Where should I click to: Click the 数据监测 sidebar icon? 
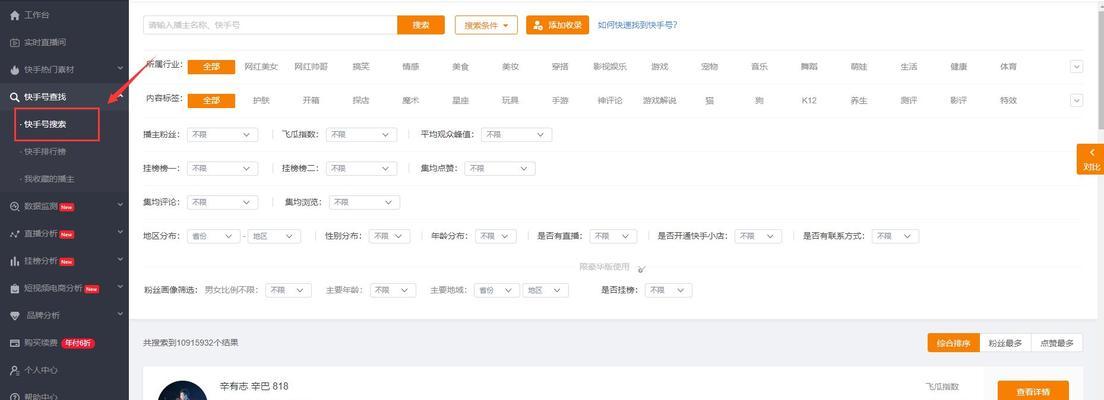coord(15,206)
